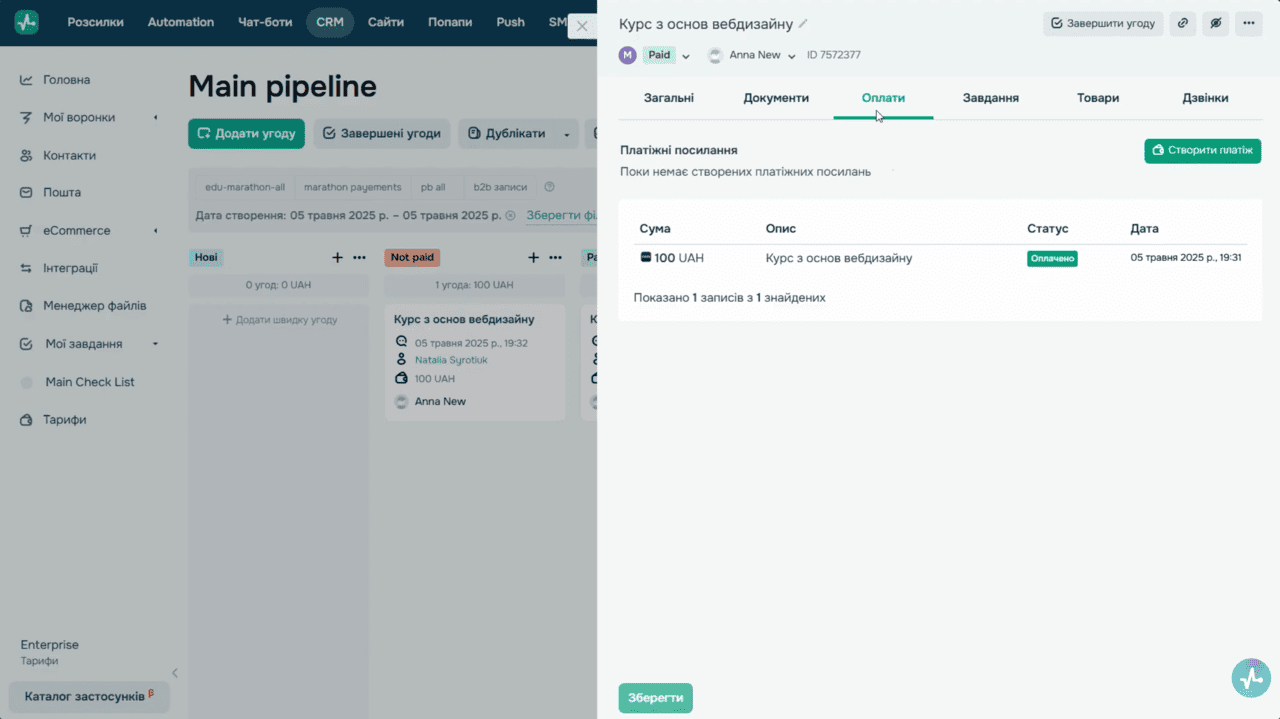Open Попапи in top menu
1280x719 pixels.
click(x=449, y=22)
